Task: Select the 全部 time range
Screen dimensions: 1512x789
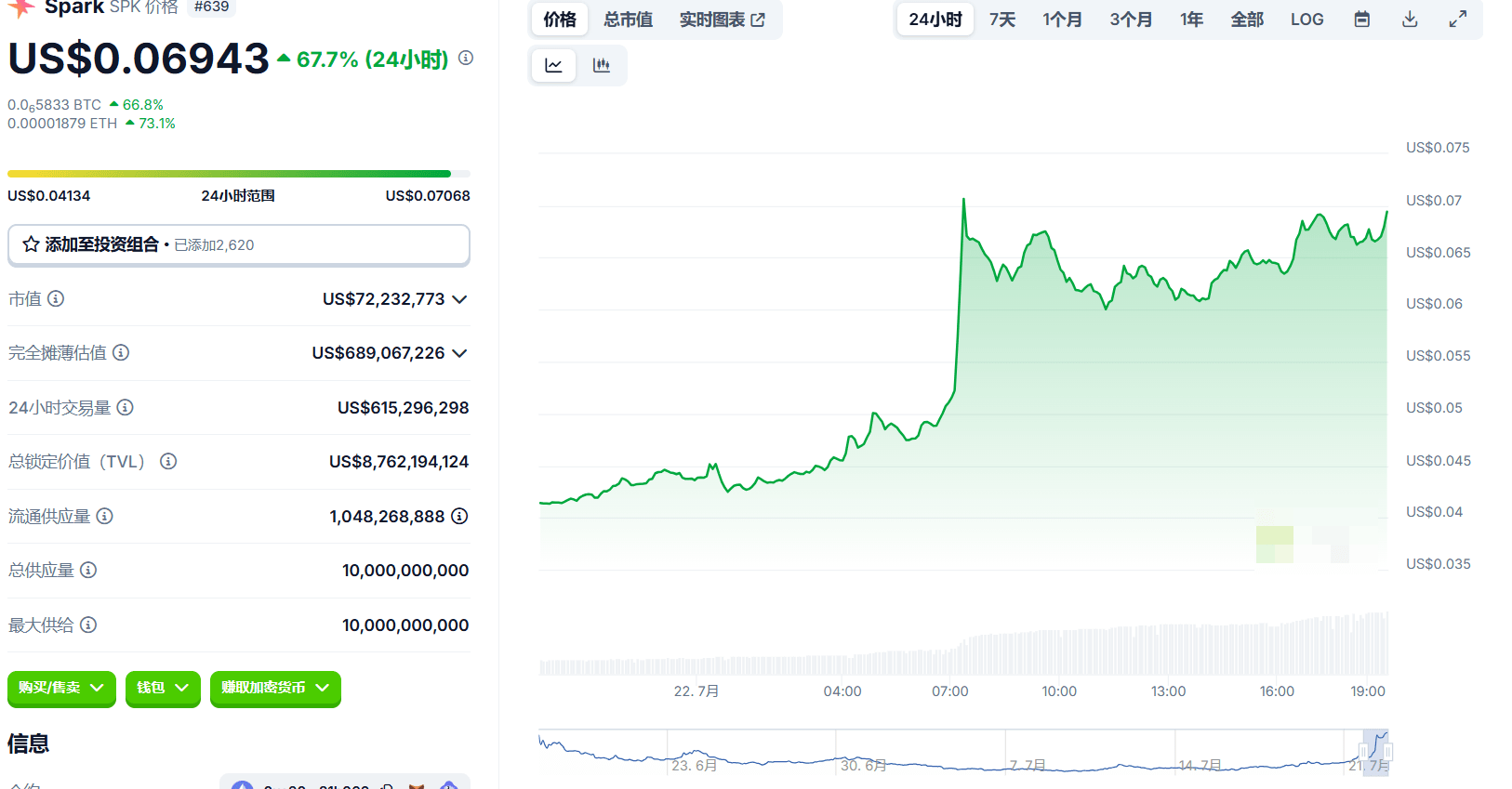Action: tap(1247, 20)
